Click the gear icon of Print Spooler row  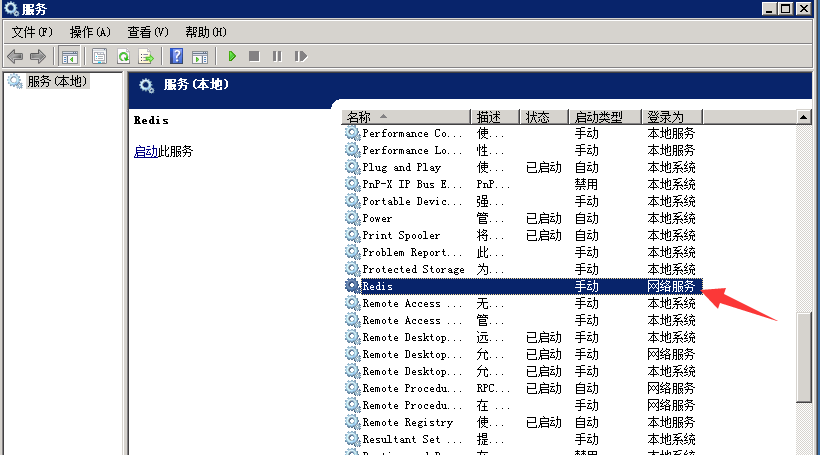click(x=352, y=235)
